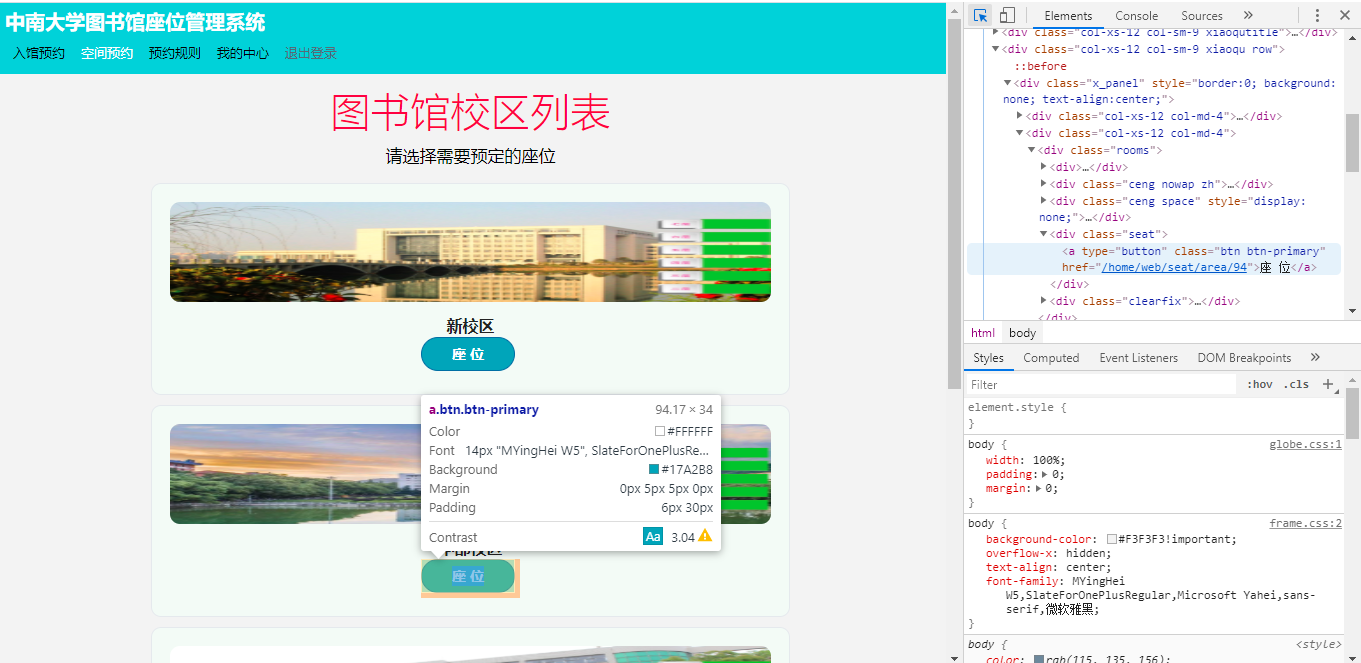Image resolution: width=1361 pixels, height=663 pixels.
Task: Open 入馆预约 navigation menu item
Action: click(39, 54)
